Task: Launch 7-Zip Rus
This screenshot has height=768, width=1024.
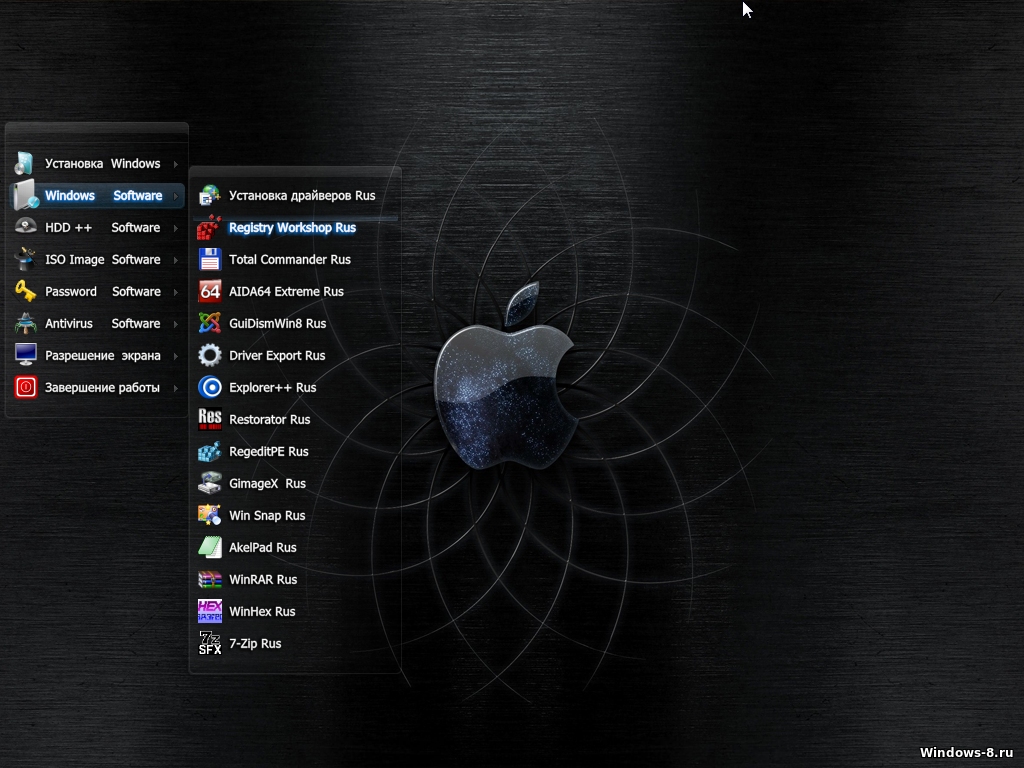Action: pos(295,643)
